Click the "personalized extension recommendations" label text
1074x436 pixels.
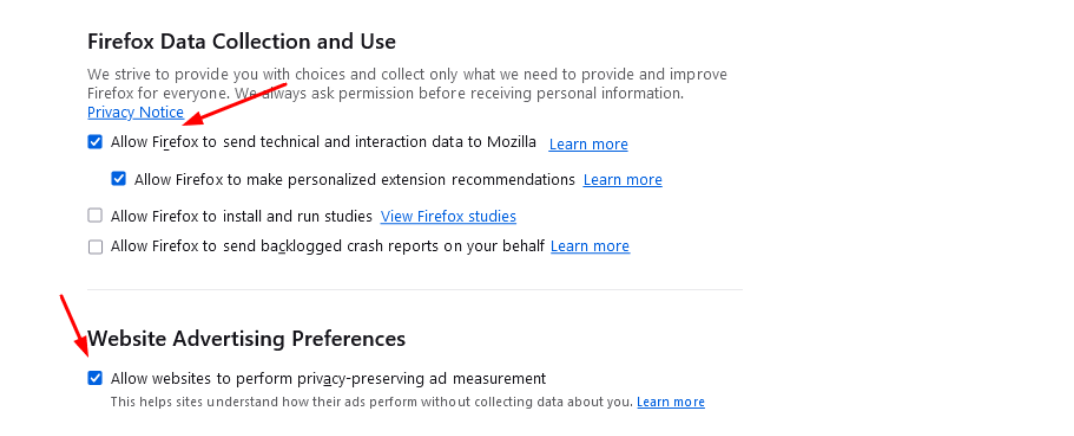coord(354,180)
